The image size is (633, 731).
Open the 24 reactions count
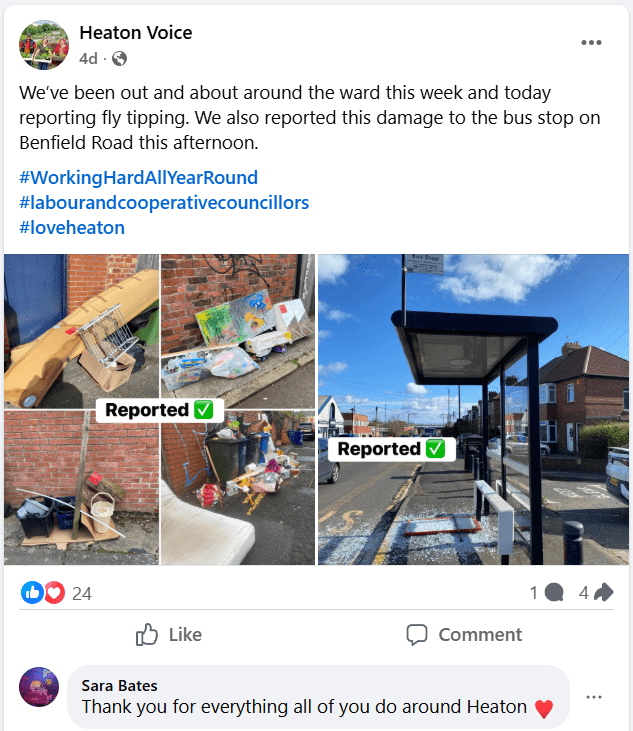click(x=82, y=593)
